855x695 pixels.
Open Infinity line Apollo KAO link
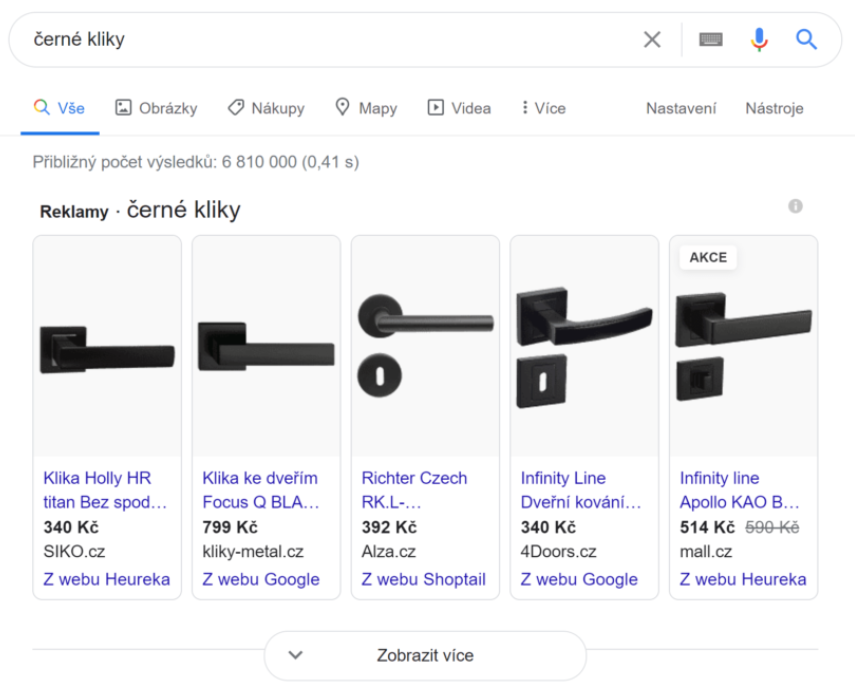739,489
